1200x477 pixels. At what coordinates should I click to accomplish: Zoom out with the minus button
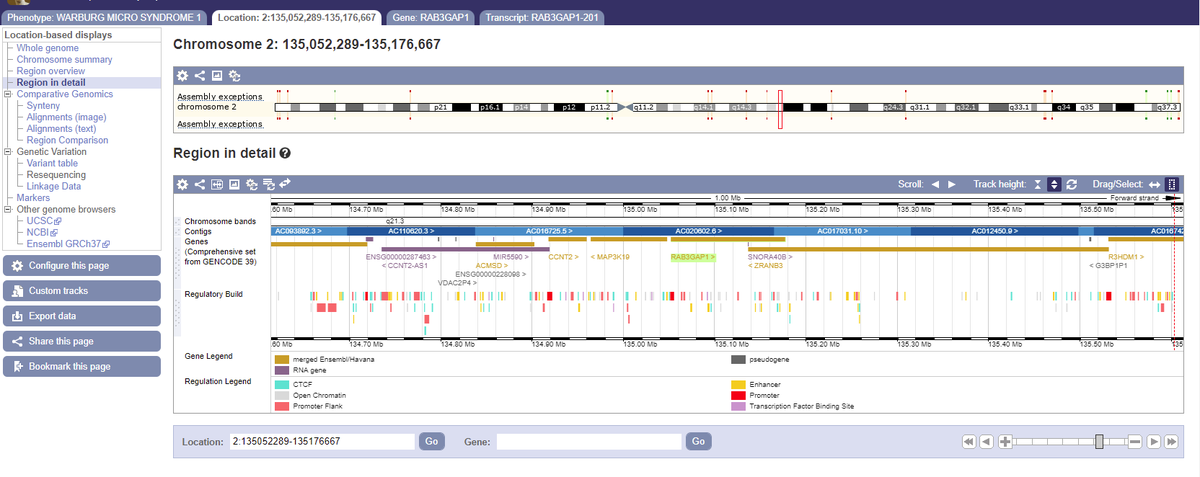point(1134,441)
